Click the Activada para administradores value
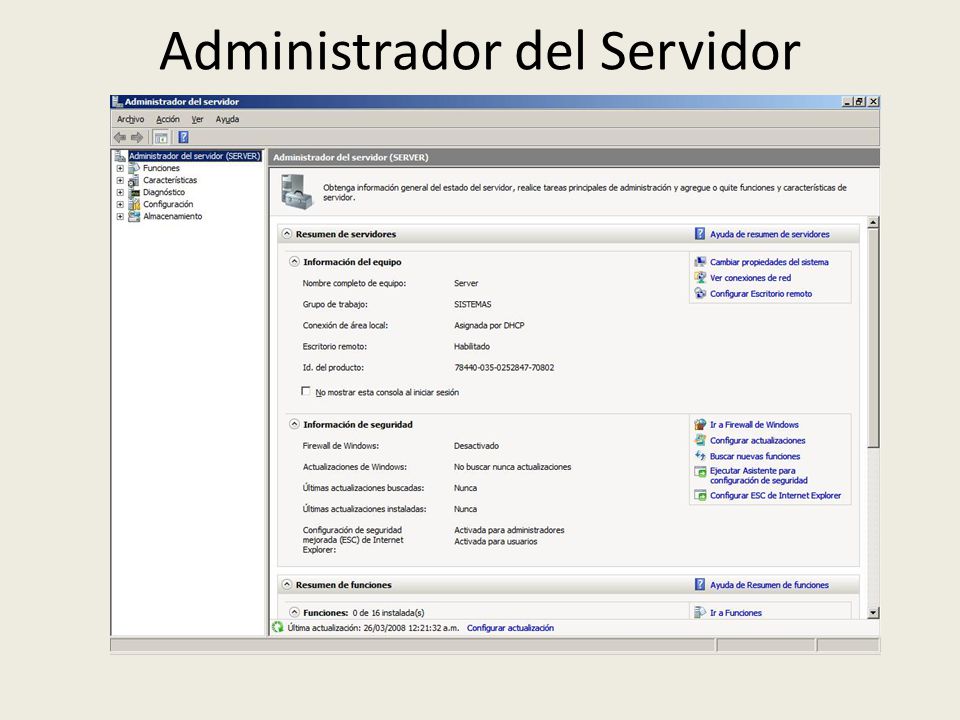This screenshot has height=720, width=960. [509, 530]
